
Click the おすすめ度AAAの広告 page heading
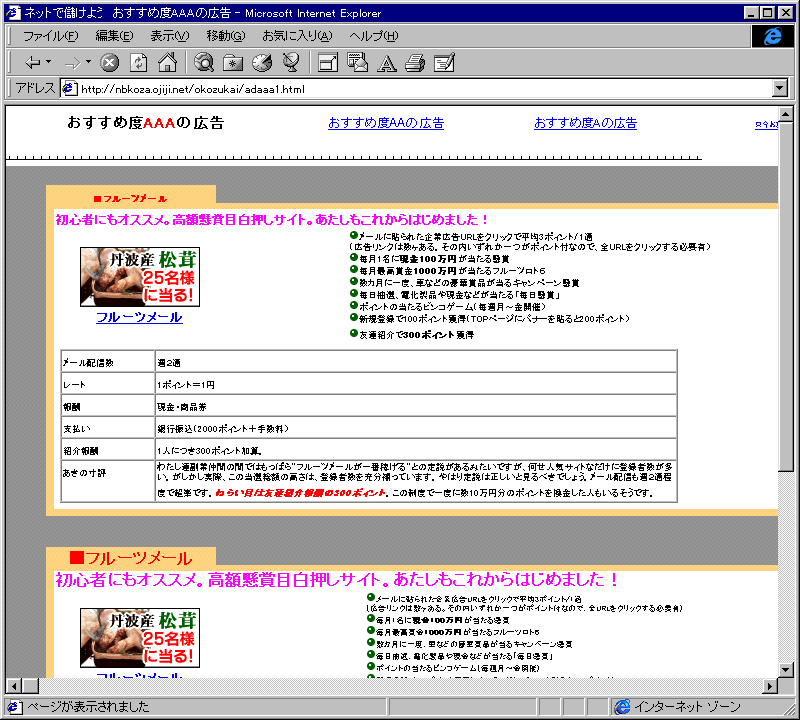pyautogui.click(x=145, y=123)
